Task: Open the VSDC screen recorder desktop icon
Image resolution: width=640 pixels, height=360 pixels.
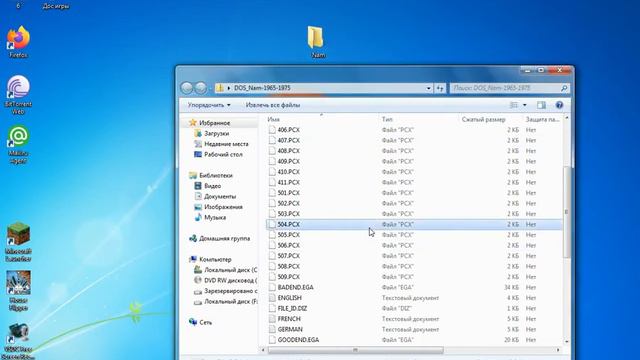Action: click(18, 341)
